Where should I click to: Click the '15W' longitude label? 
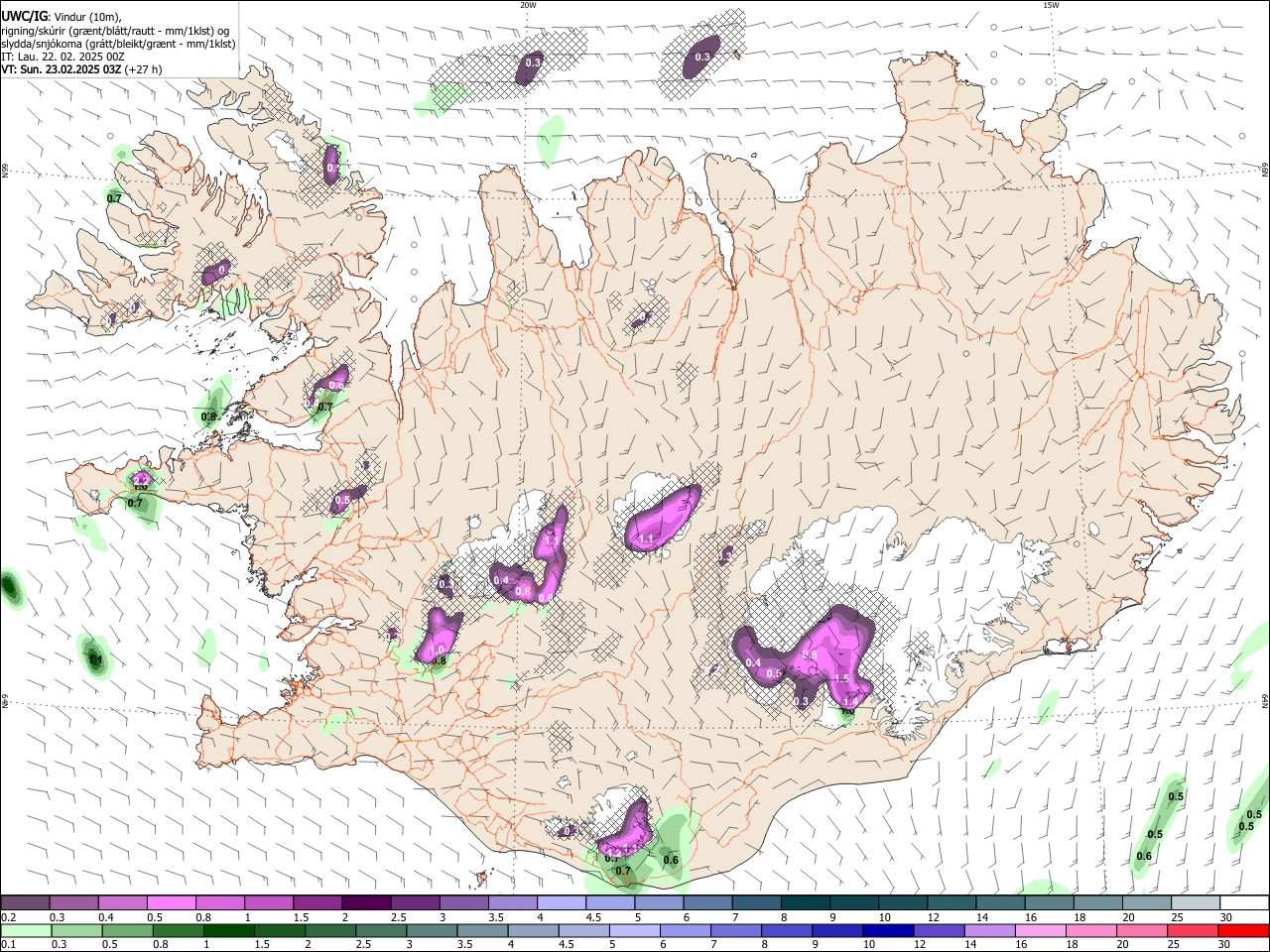click(x=1051, y=5)
